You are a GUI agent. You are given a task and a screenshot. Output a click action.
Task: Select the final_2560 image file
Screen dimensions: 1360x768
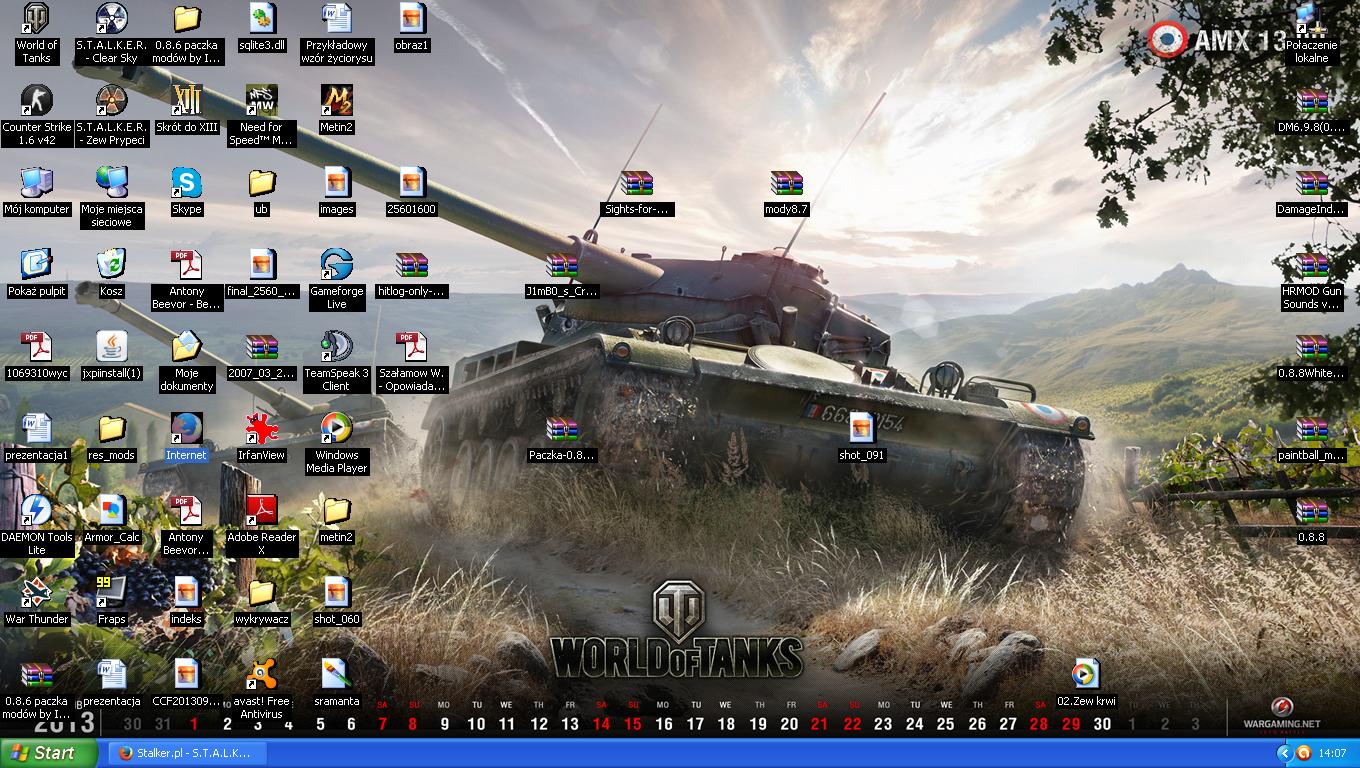pyautogui.click(x=262, y=265)
